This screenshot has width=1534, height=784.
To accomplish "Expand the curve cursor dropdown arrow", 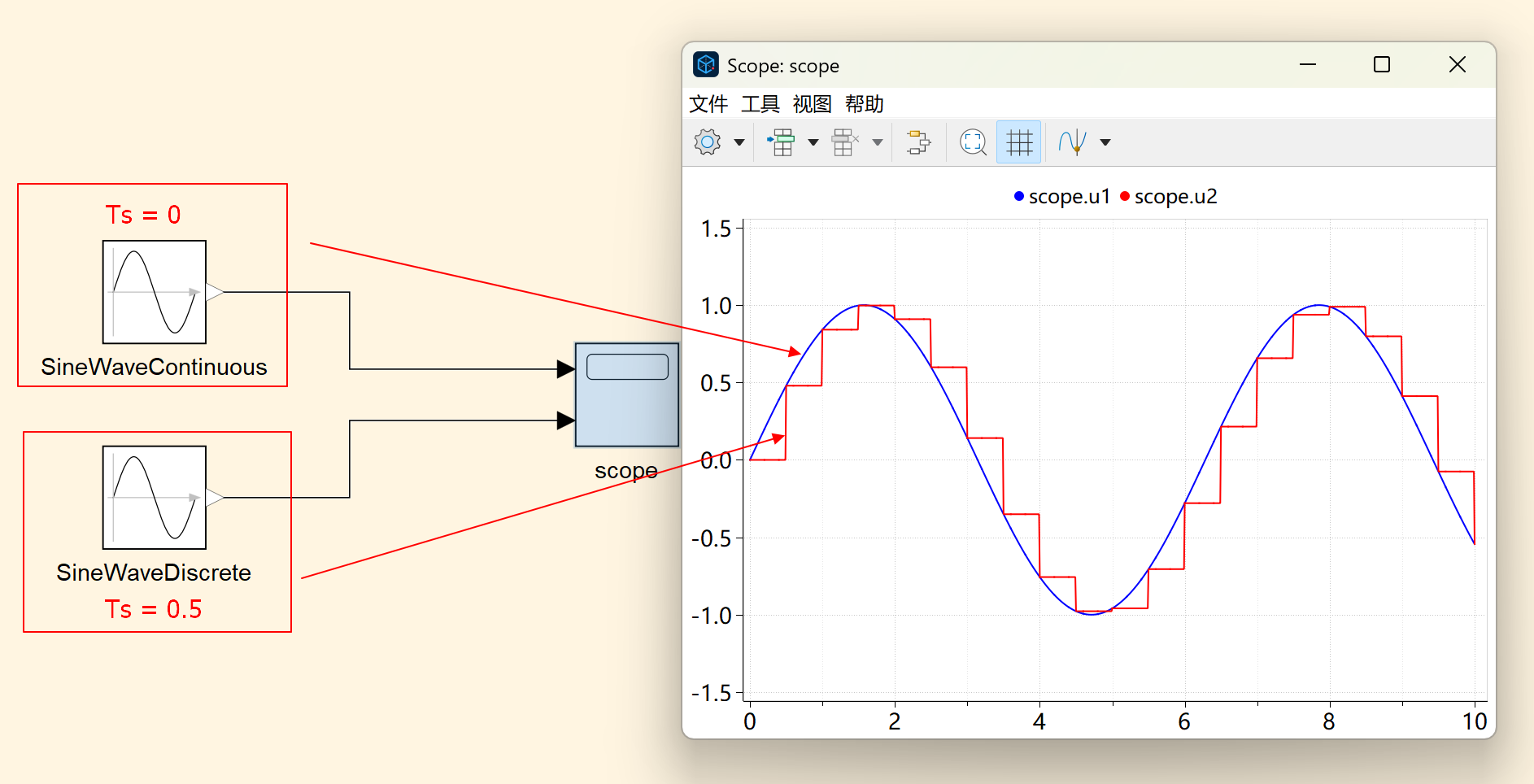I will [1105, 142].
